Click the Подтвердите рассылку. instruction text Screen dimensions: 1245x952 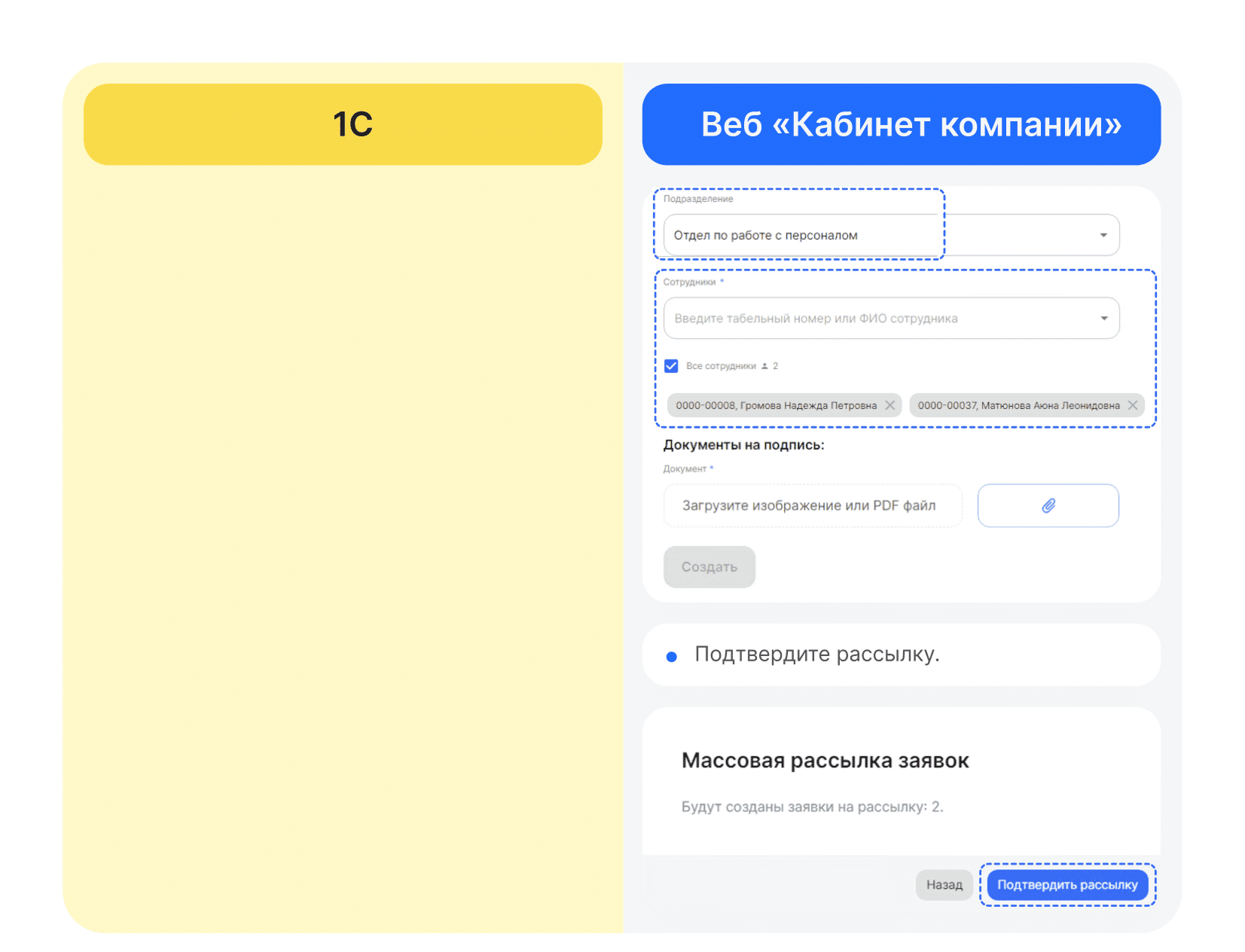pyautogui.click(x=817, y=654)
